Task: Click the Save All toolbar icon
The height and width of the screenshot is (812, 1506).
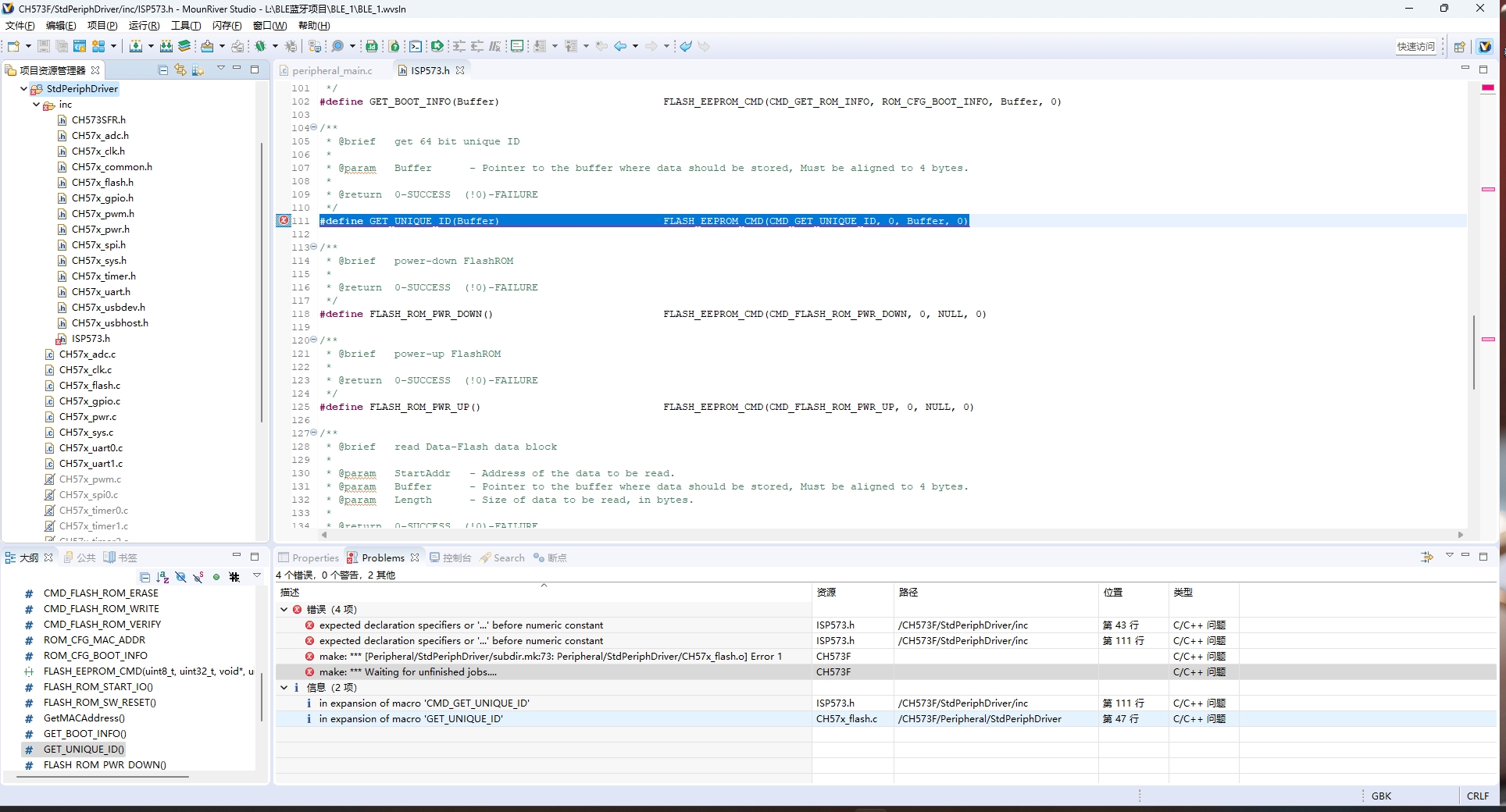Action: tap(62, 46)
